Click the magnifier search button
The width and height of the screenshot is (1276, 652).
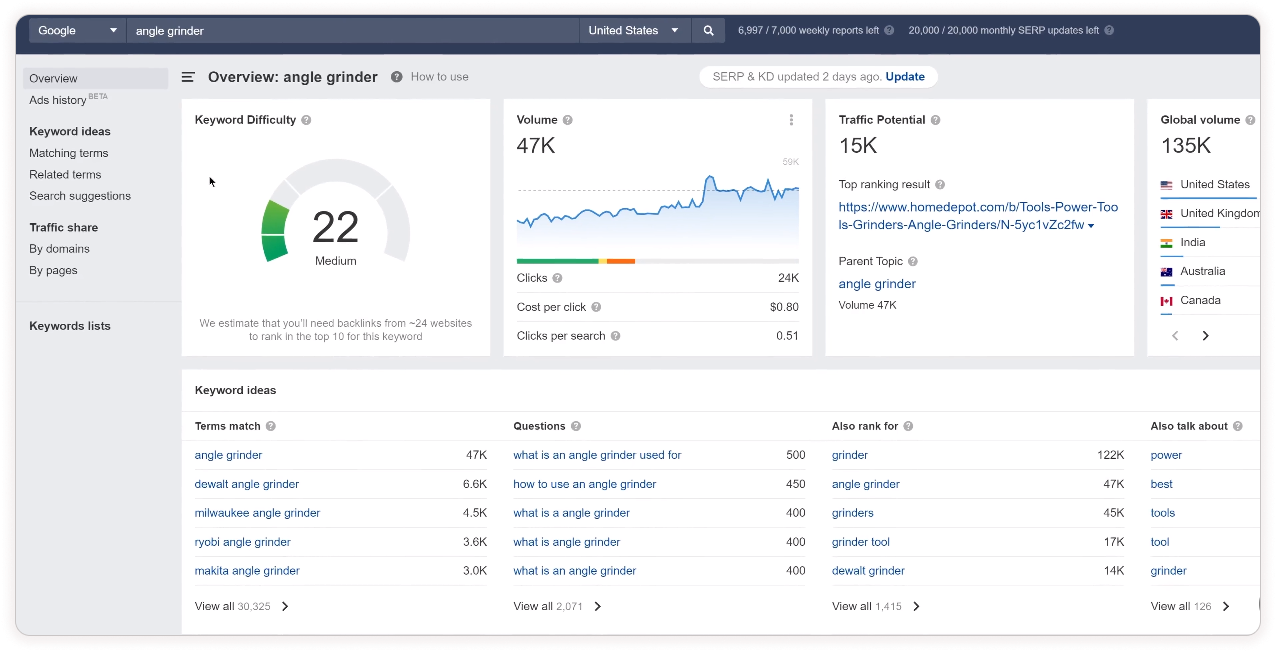[708, 31]
